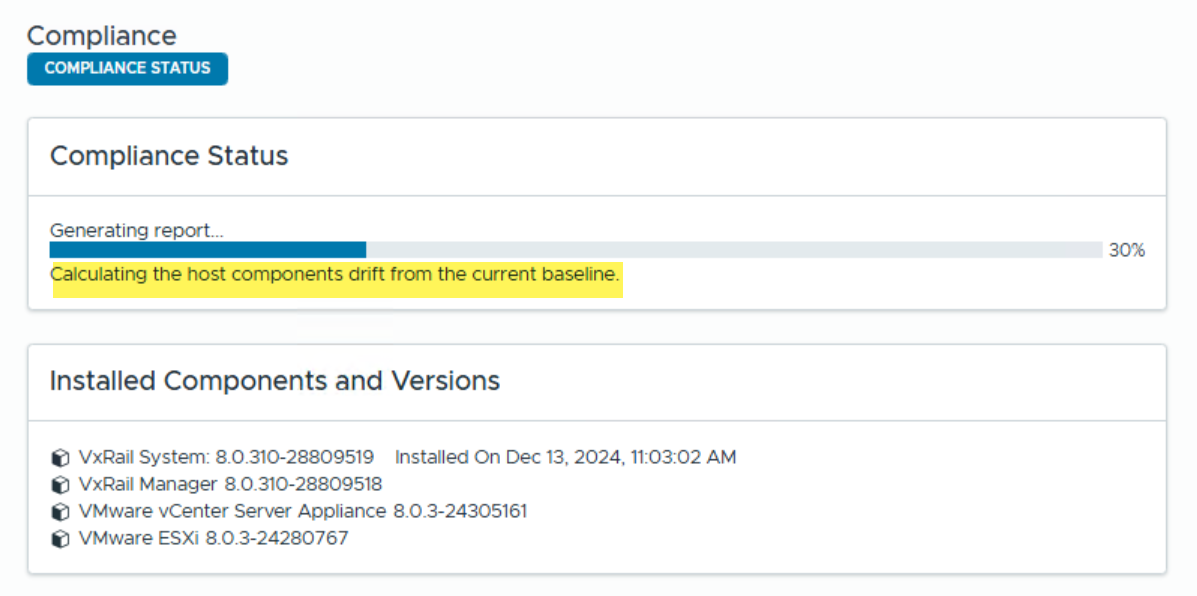Select the VxRail Manager label text
Viewport: 1197px width, 596px height.
[x=148, y=484]
